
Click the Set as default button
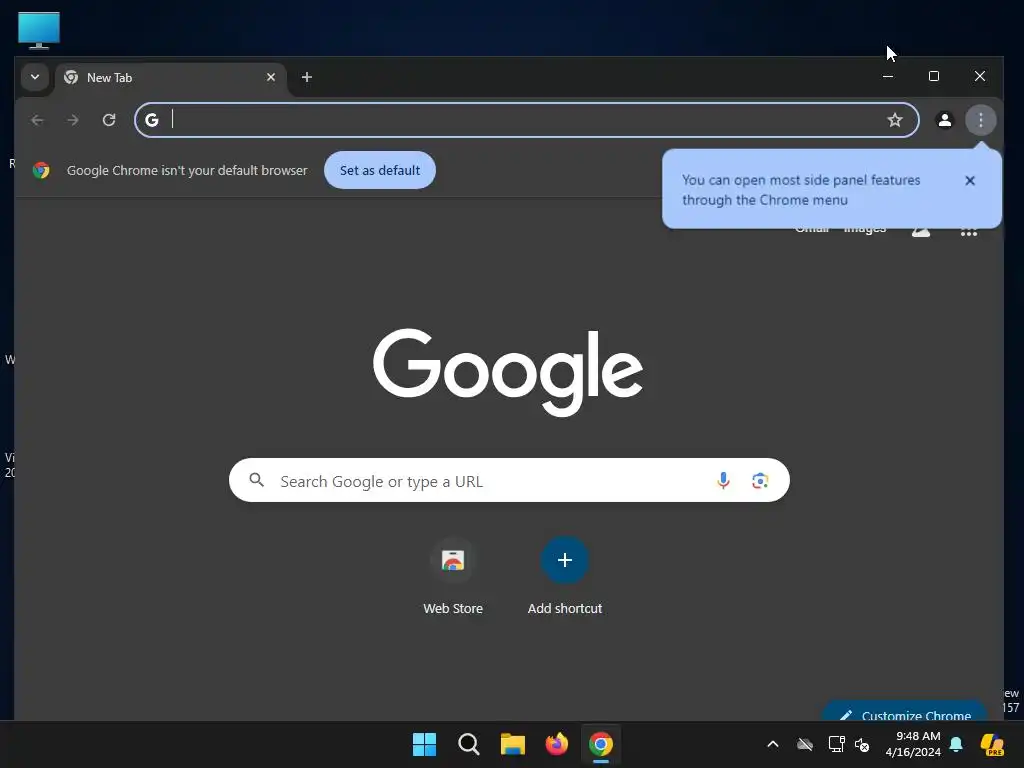click(379, 170)
